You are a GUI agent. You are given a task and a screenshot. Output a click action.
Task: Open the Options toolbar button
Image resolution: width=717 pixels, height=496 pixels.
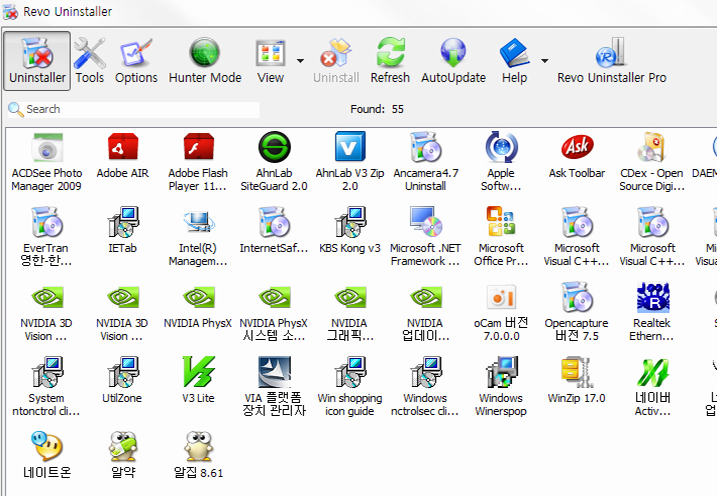136,61
